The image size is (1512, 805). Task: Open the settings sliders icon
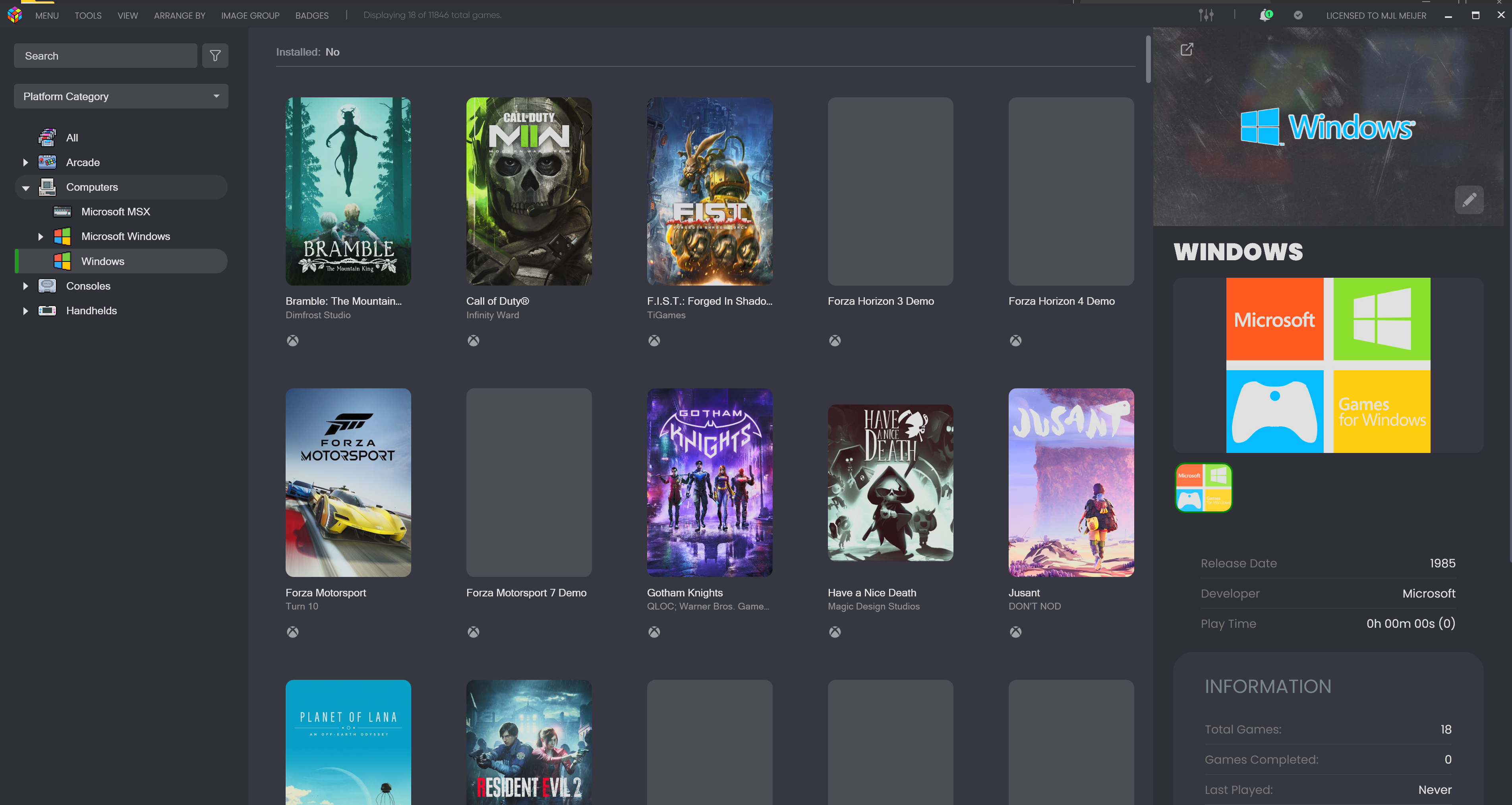click(1206, 15)
